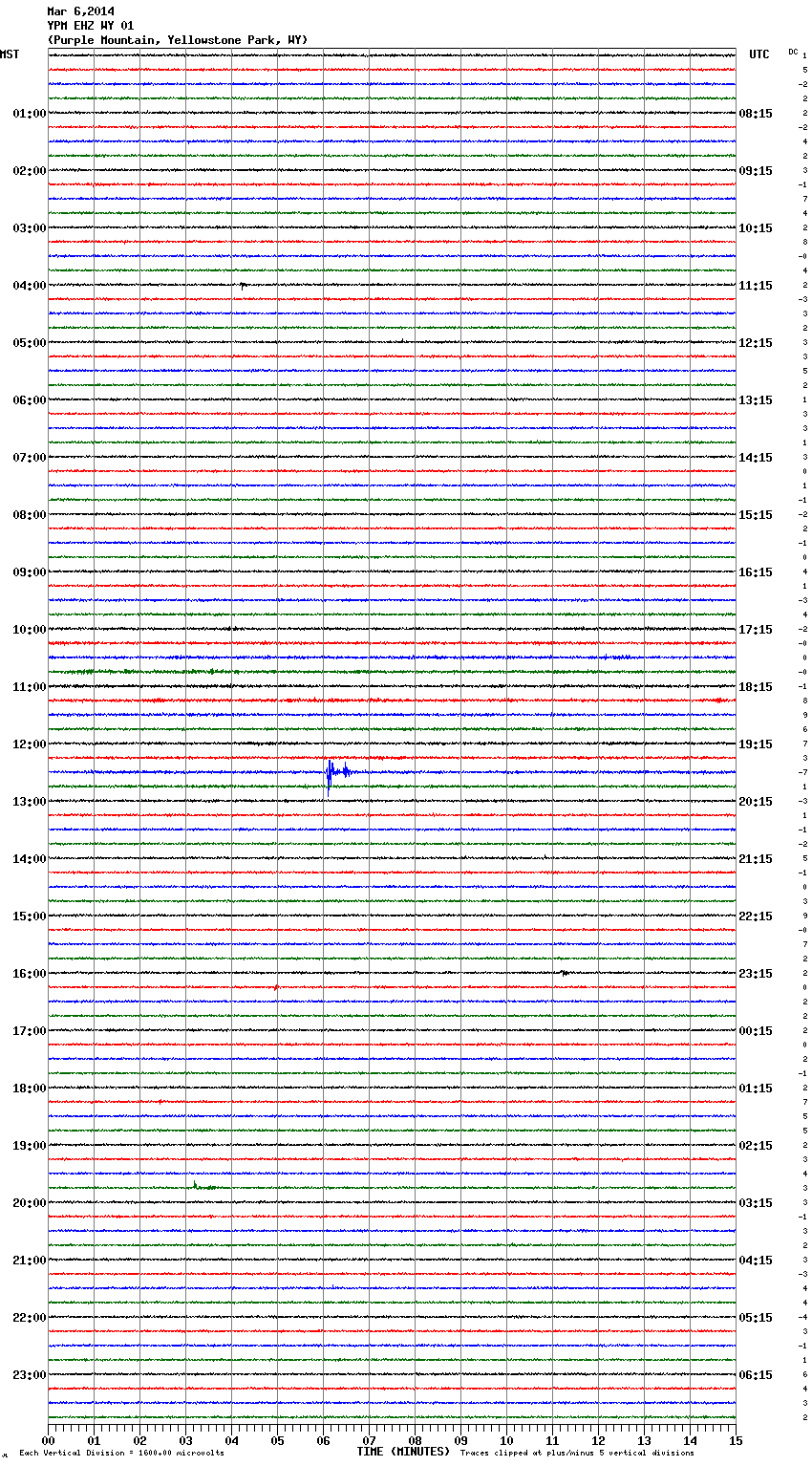
Task: Click the "02:15" UTC time label
Action: click(756, 1146)
